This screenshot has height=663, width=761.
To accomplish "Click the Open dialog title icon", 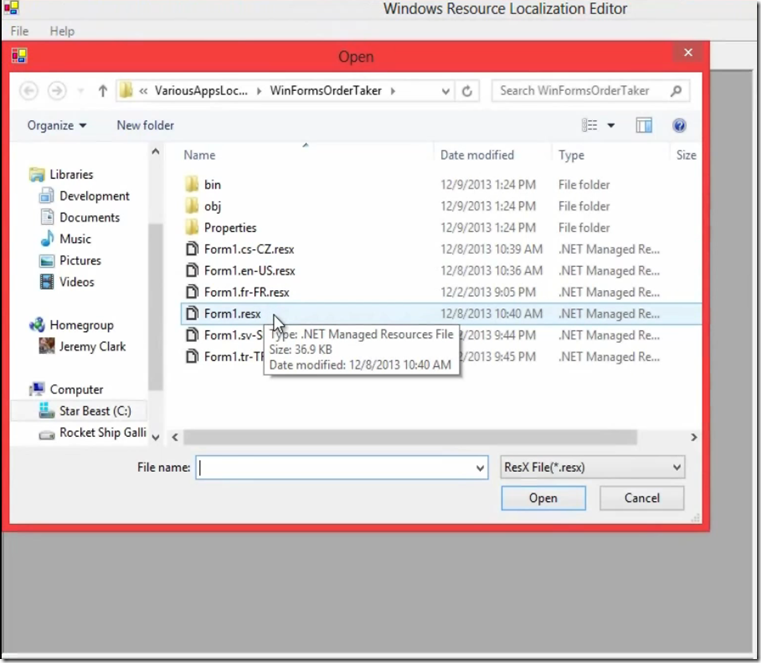I will click(x=19, y=55).
